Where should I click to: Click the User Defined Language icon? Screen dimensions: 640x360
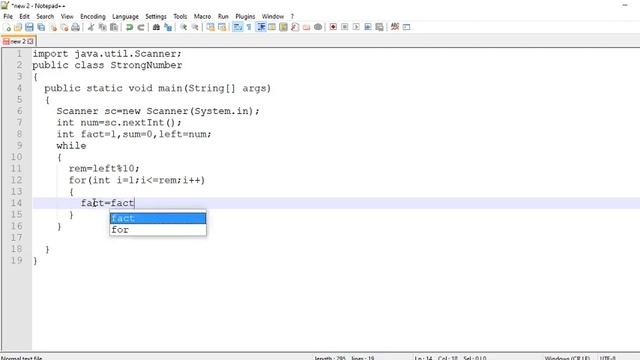tap(272, 27)
